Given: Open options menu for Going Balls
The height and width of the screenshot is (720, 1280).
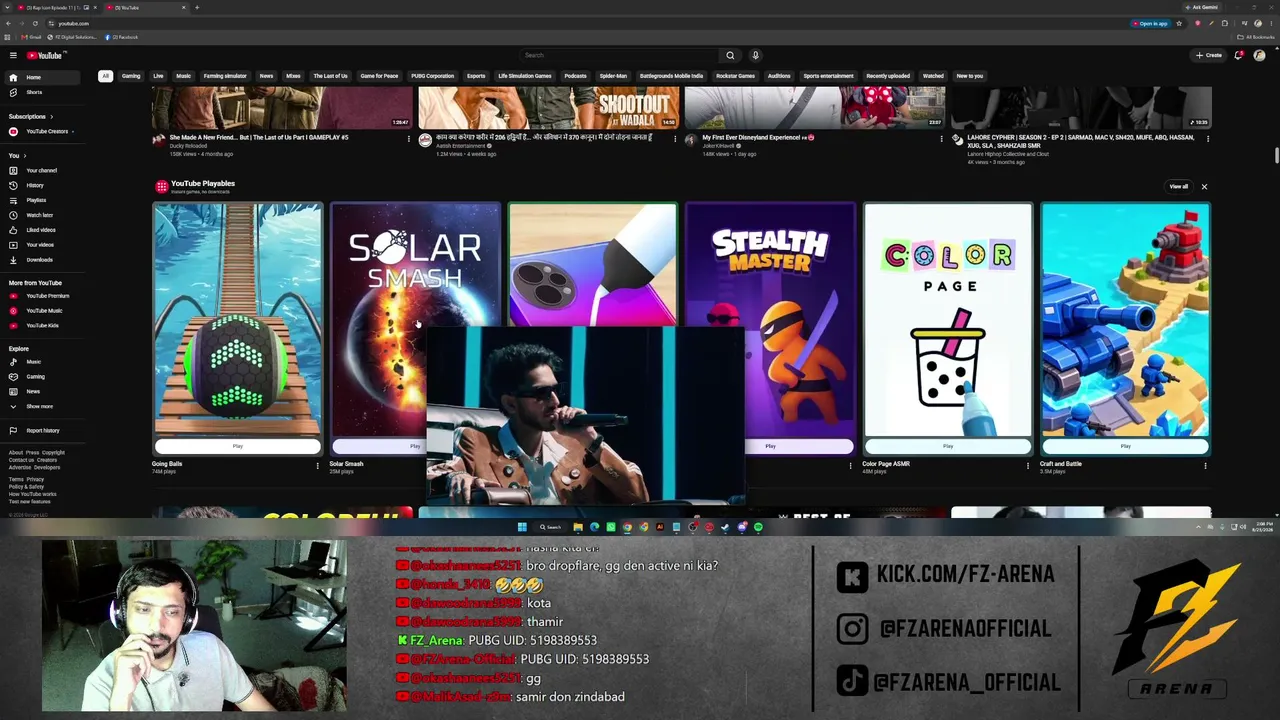Looking at the screenshot, I should [318, 465].
